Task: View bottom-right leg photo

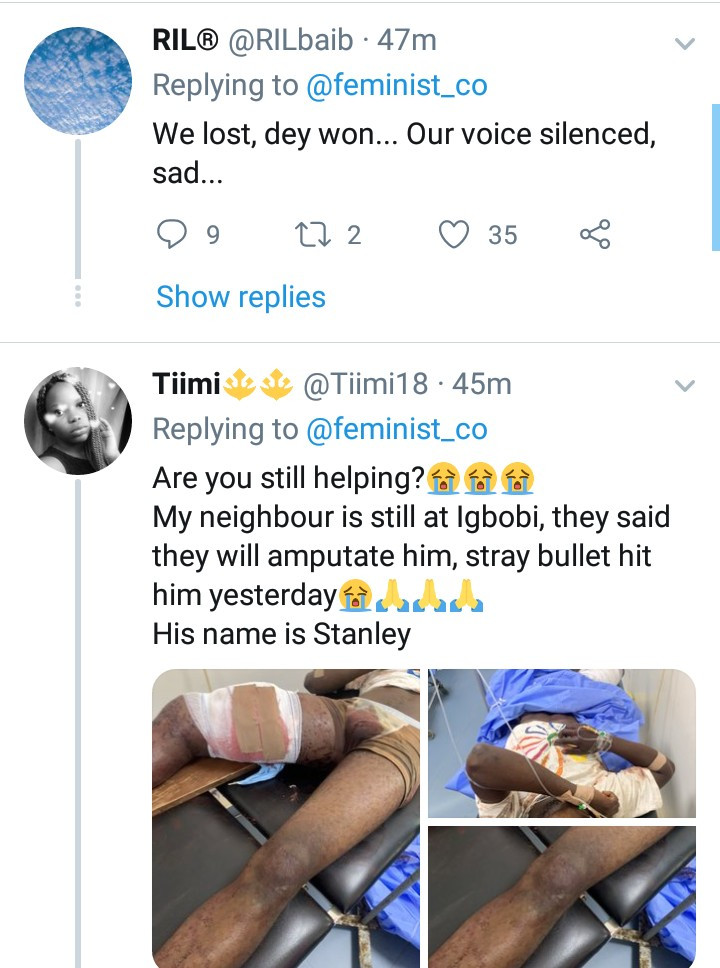Action: [562, 897]
